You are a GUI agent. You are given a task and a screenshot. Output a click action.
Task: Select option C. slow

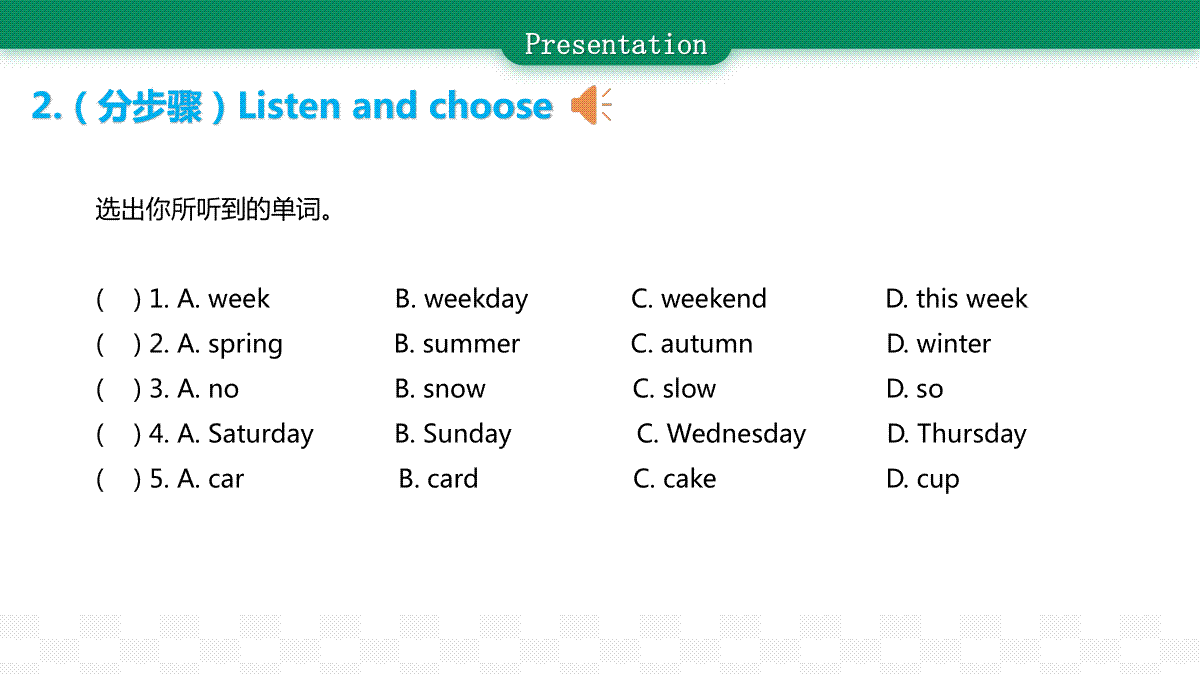click(x=675, y=389)
